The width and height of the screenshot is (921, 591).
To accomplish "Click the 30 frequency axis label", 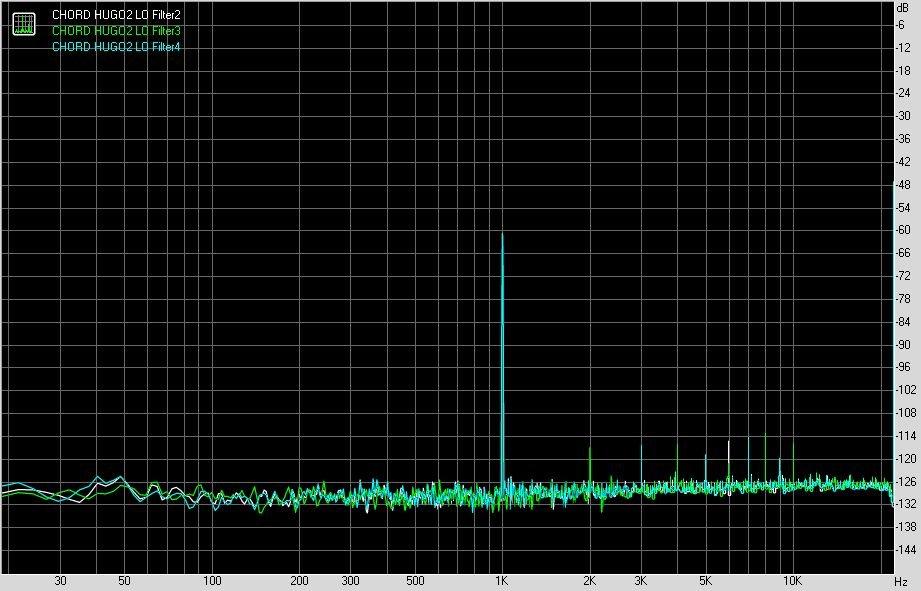I will click(x=60, y=581).
